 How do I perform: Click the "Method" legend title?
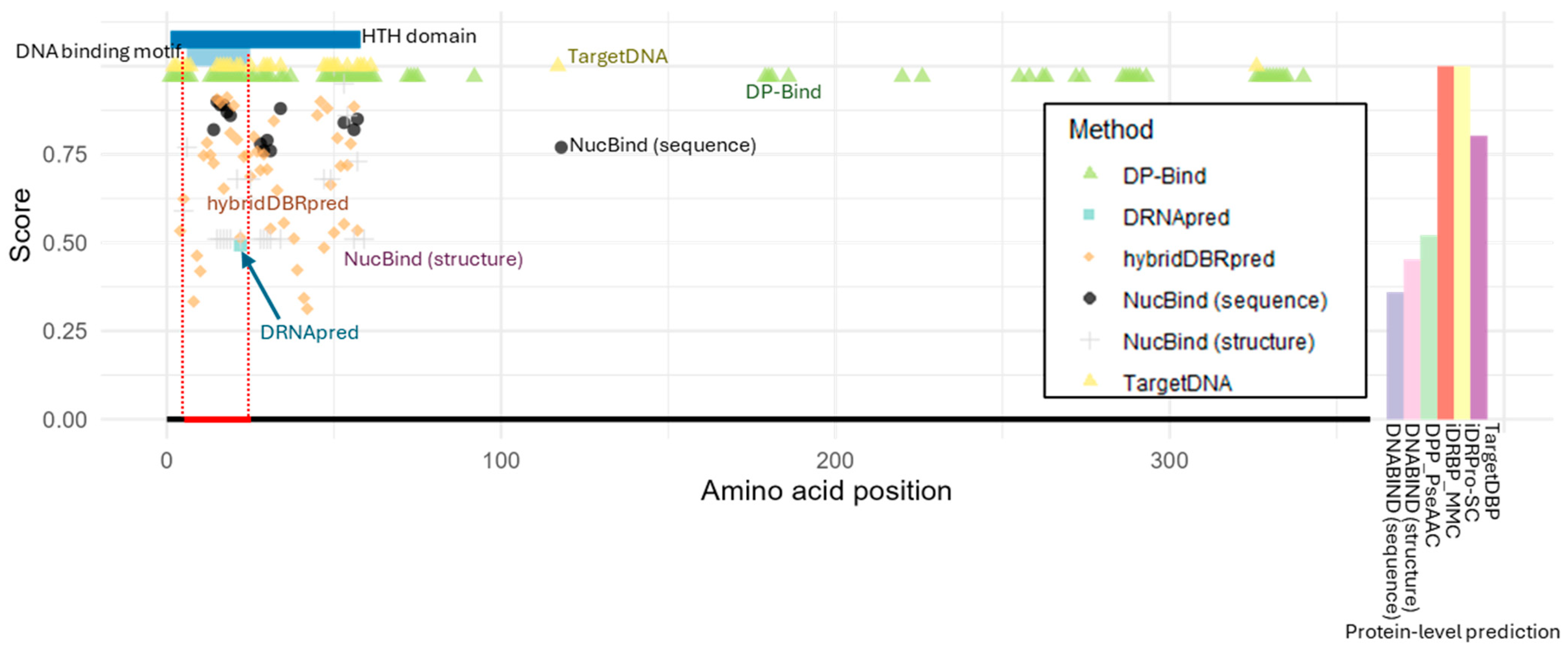1111,130
